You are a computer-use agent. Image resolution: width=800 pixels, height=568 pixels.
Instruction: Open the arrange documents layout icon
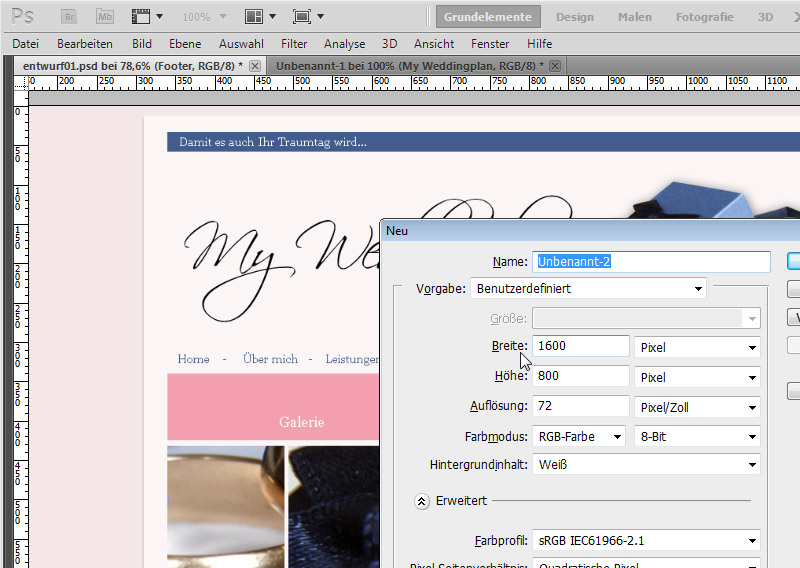[254, 17]
